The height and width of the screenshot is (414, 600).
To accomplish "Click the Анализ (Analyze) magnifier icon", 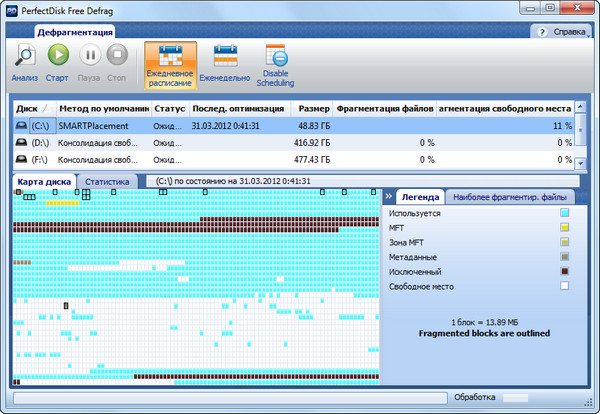I will pos(25,56).
